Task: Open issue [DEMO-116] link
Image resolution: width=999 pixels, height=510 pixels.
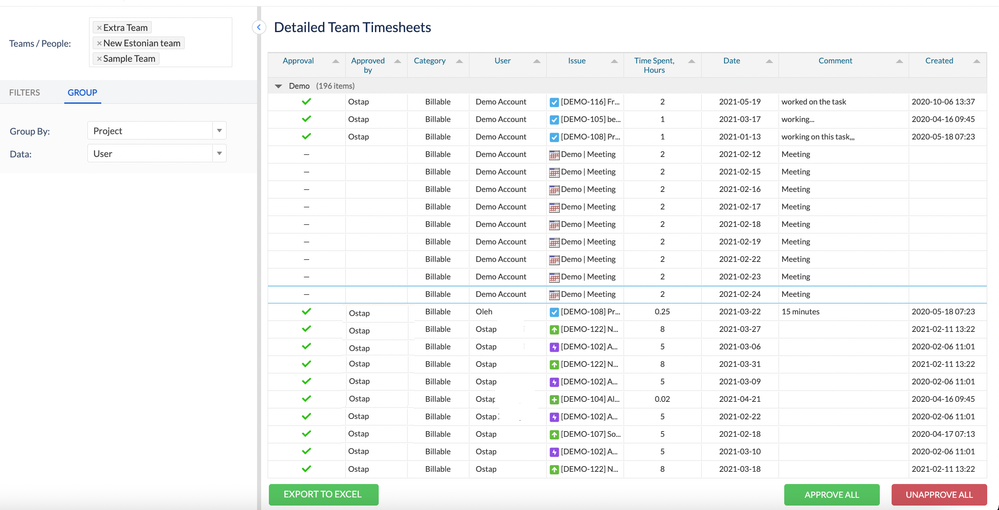Action: (x=590, y=102)
